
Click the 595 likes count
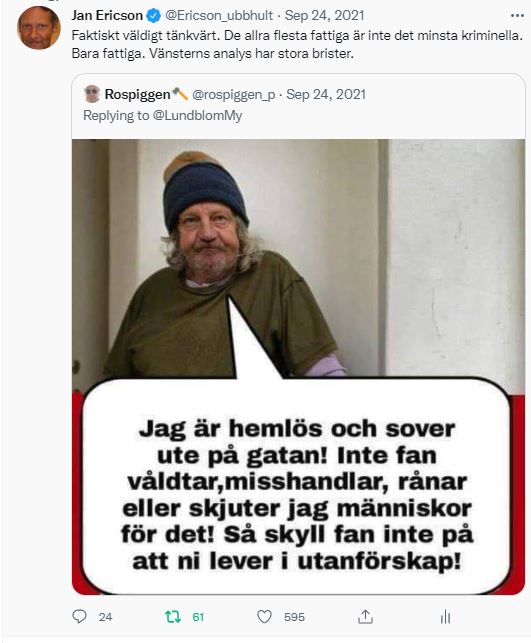[294, 617]
